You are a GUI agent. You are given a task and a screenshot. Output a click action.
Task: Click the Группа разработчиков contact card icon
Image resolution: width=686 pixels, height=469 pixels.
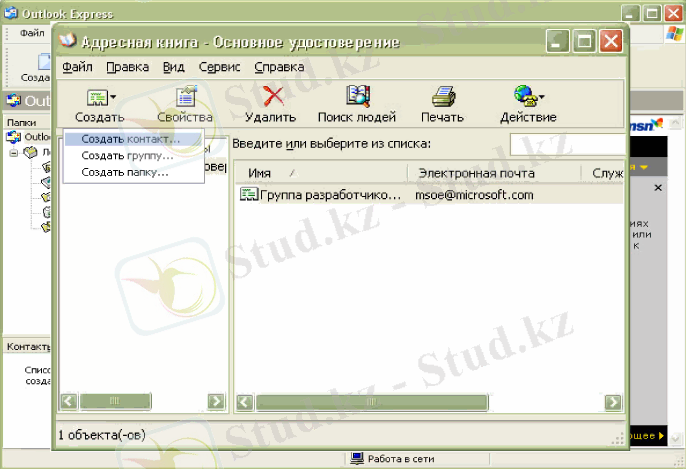249,195
